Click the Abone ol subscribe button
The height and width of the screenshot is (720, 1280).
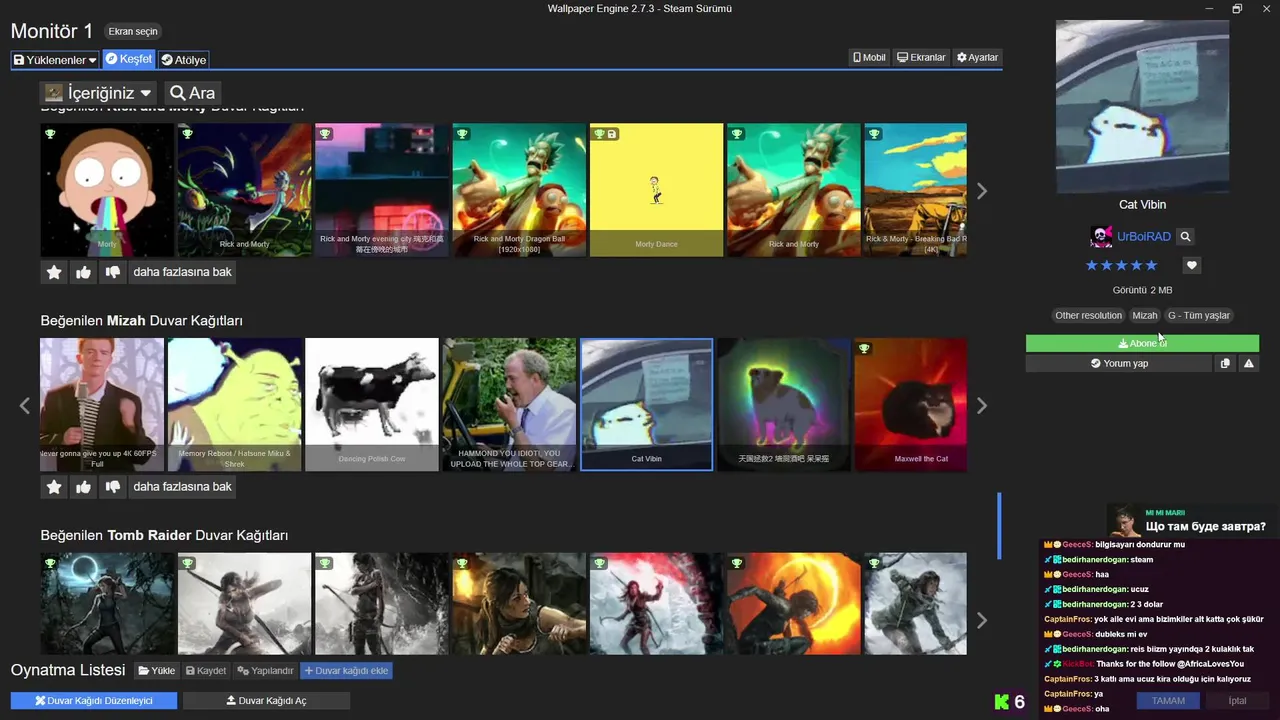pyautogui.click(x=1142, y=343)
